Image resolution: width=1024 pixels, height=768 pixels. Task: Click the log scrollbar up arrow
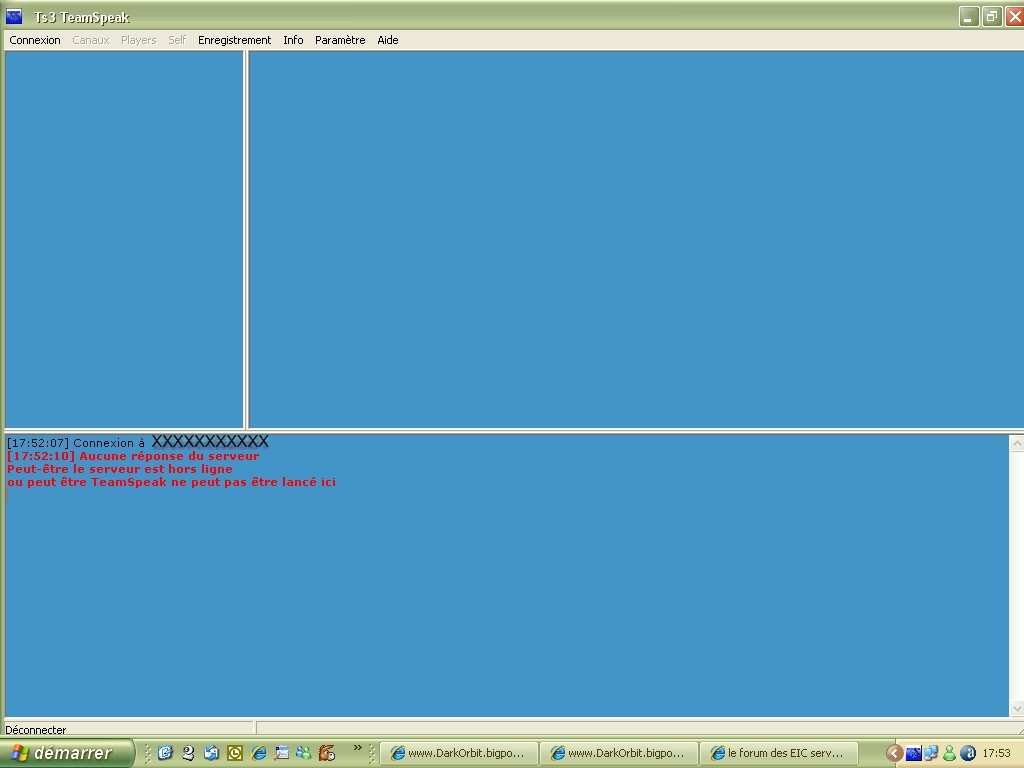(1017, 443)
